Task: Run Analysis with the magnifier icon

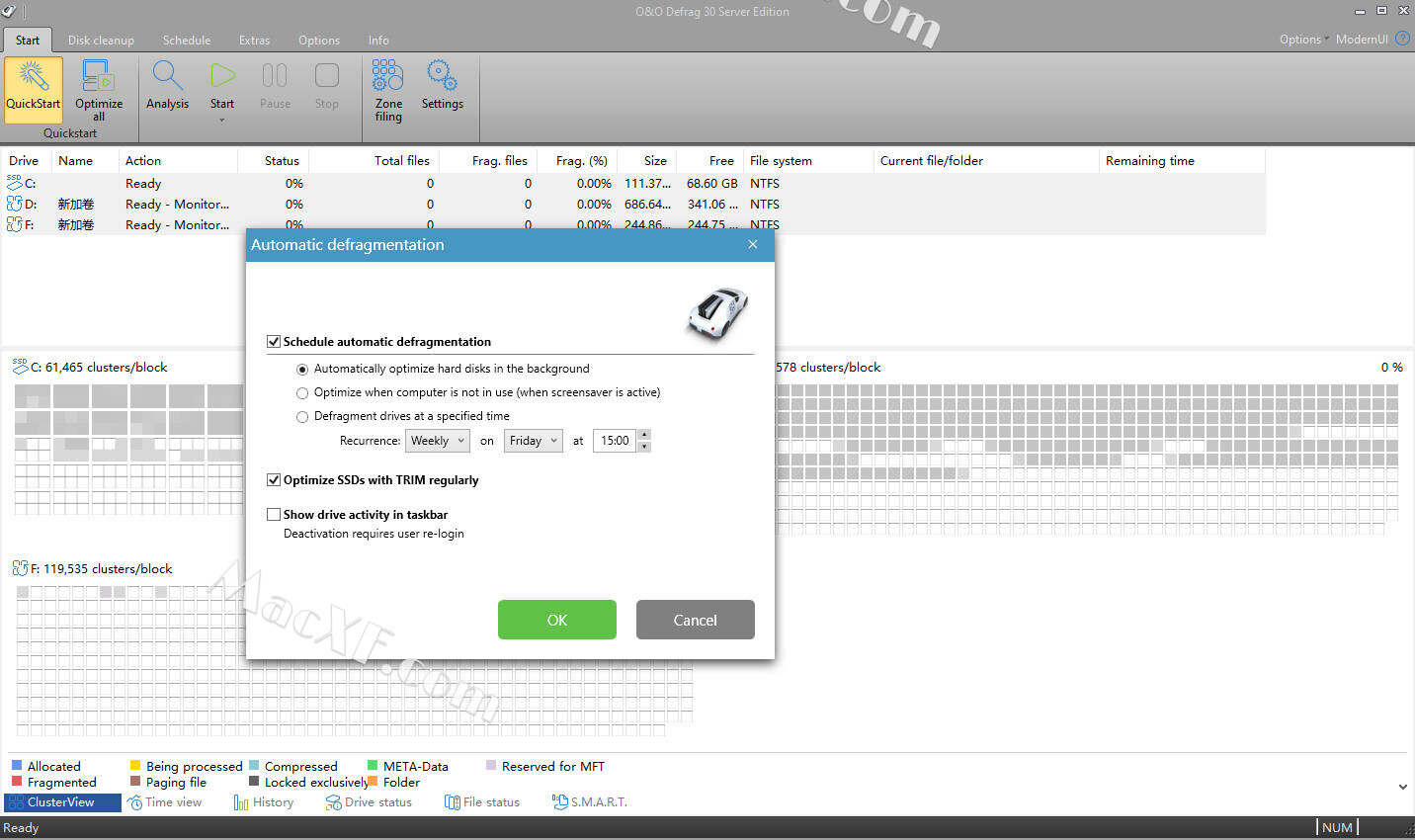Action: point(167,77)
